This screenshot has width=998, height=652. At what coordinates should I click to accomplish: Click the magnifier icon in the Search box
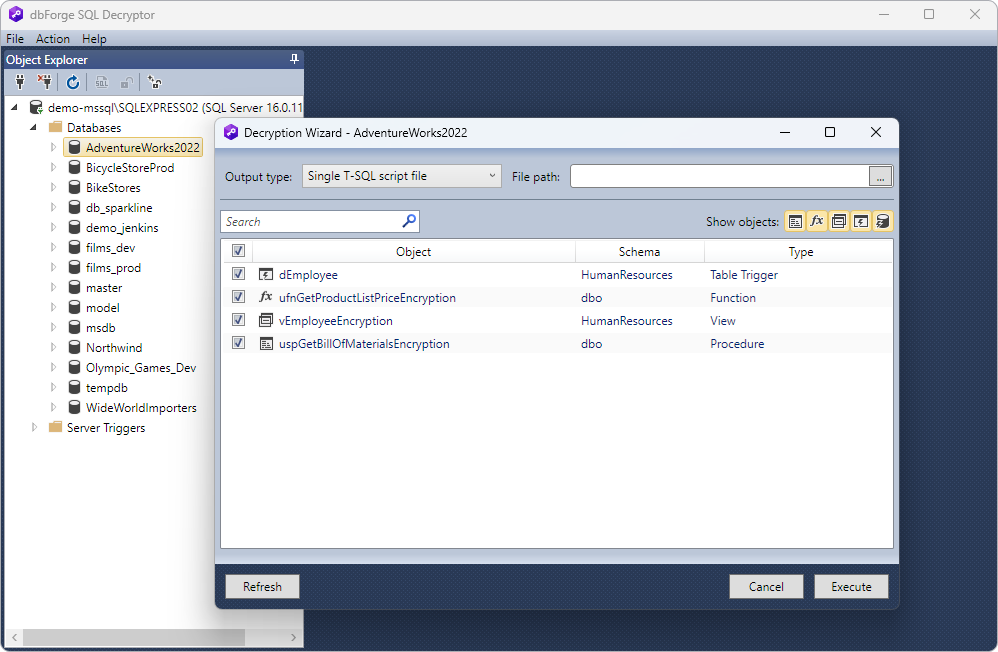409,221
